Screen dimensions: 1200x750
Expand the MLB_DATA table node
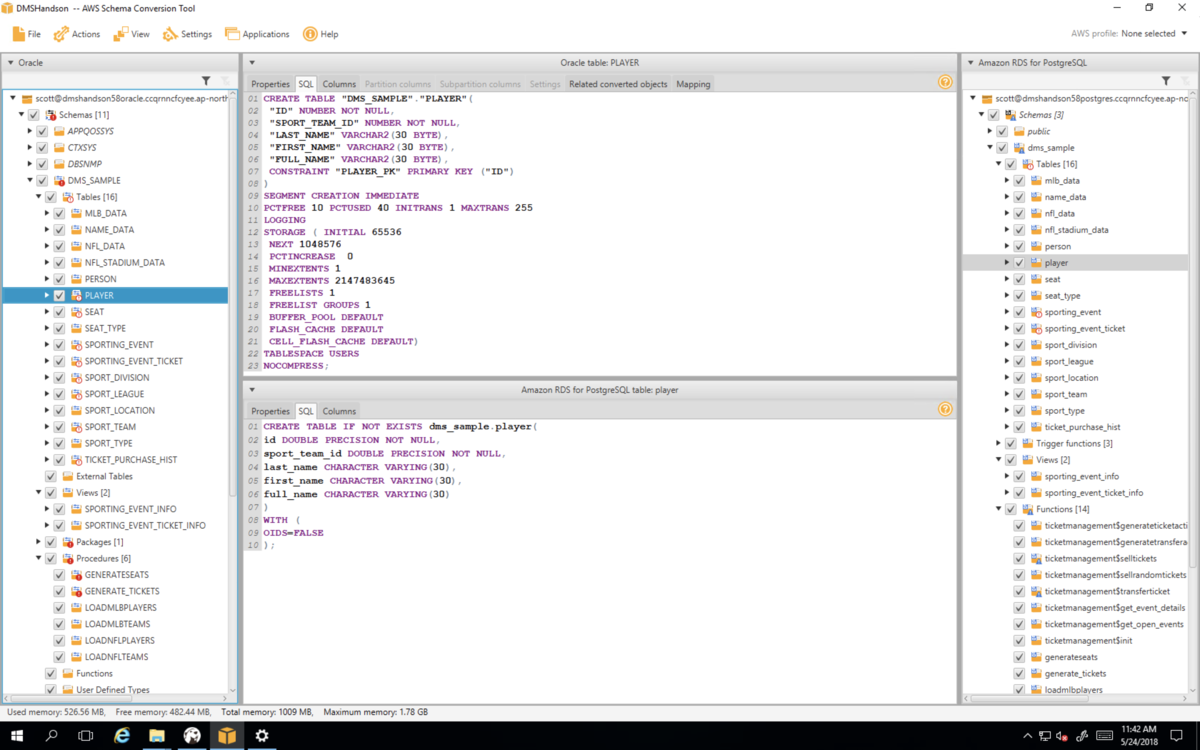46,213
